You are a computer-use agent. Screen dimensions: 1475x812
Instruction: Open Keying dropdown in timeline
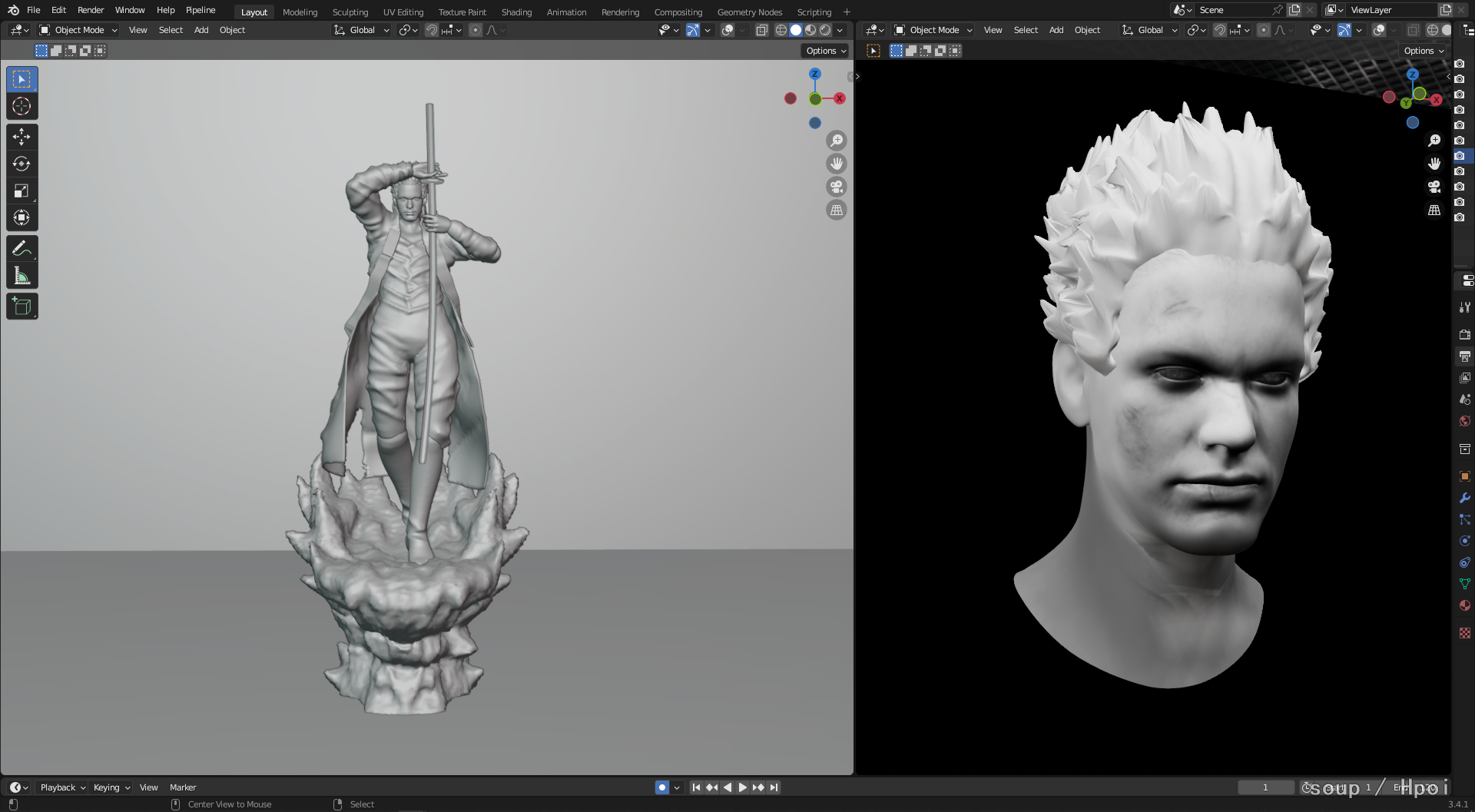coord(111,787)
